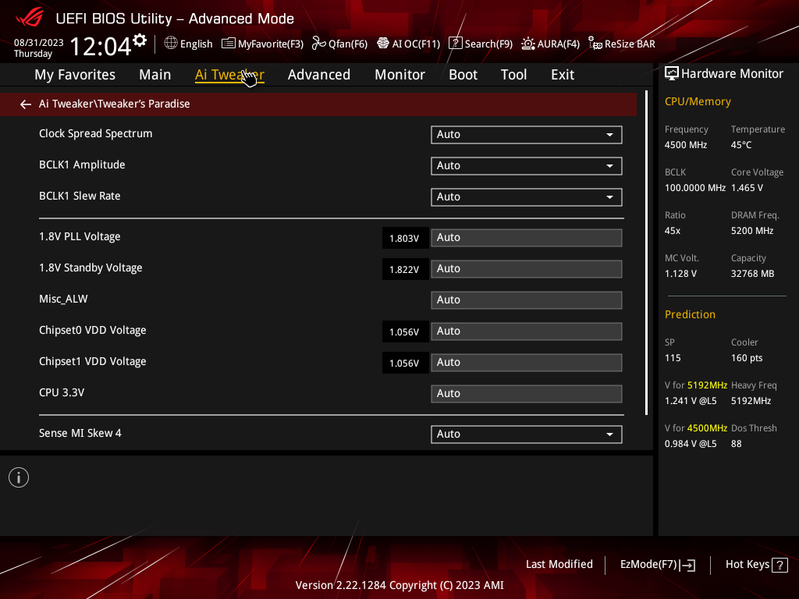Image resolution: width=799 pixels, height=599 pixels.
Task: Switch to the Main tab
Action: 155,75
